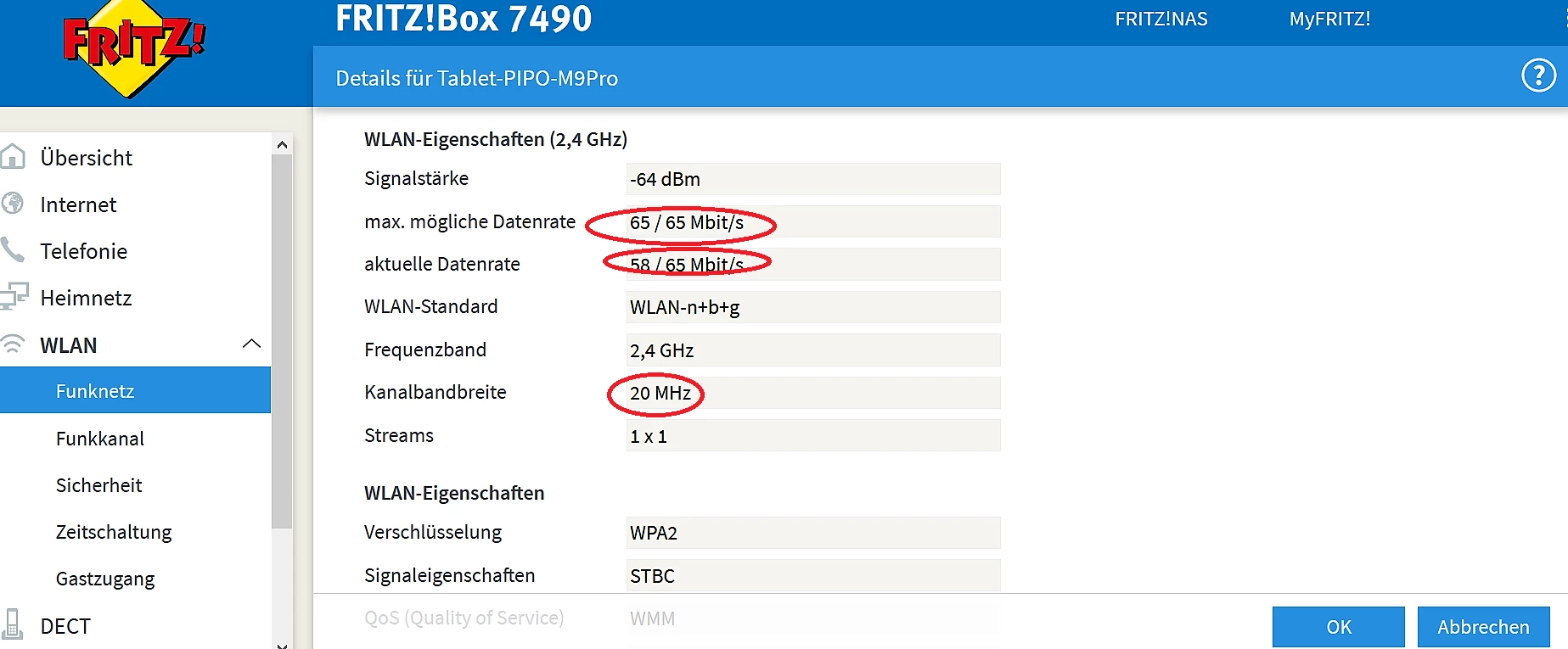1568x649 pixels.
Task: Click the Signalstärke field showing -64 dBm
Action: [813, 179]
